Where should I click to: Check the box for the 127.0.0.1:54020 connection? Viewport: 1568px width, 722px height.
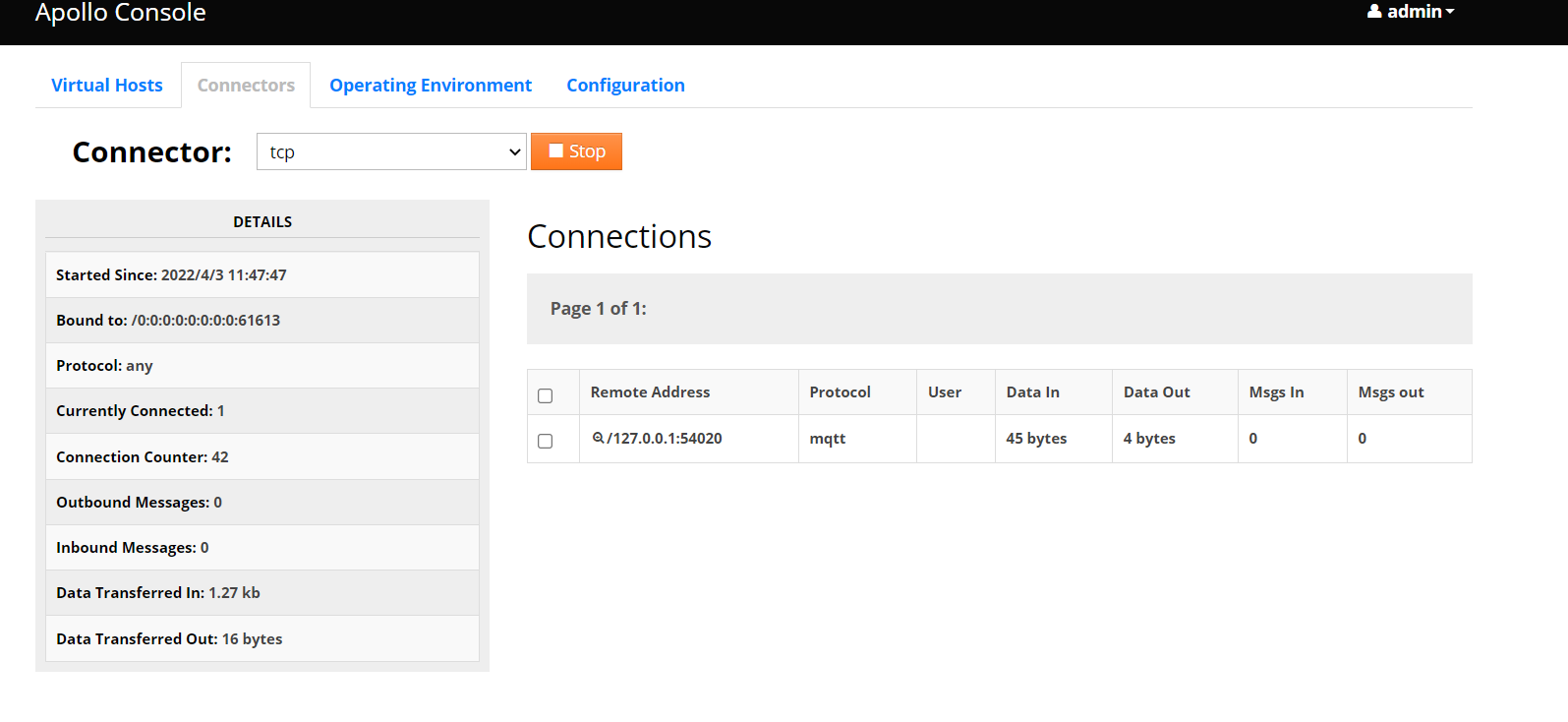click(546, 441)
